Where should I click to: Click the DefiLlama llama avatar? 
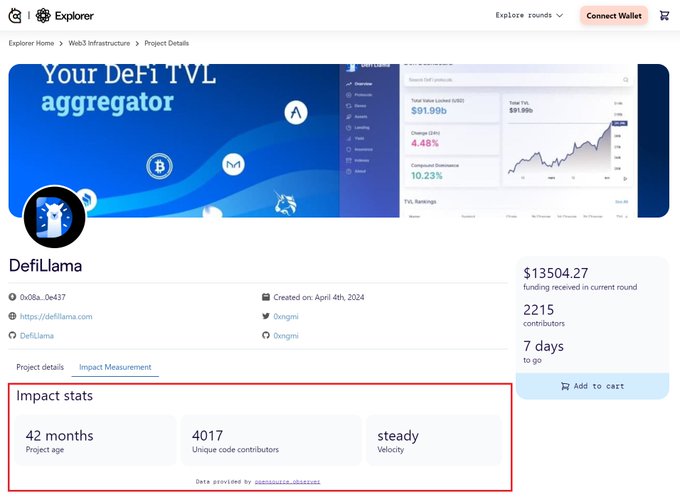pos(54,217)
